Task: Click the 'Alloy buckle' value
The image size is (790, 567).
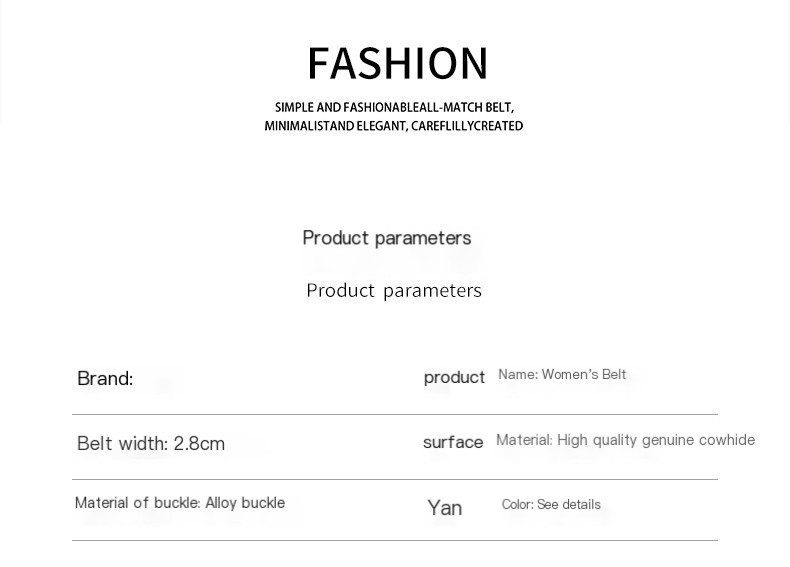Action: pos(245,503)
